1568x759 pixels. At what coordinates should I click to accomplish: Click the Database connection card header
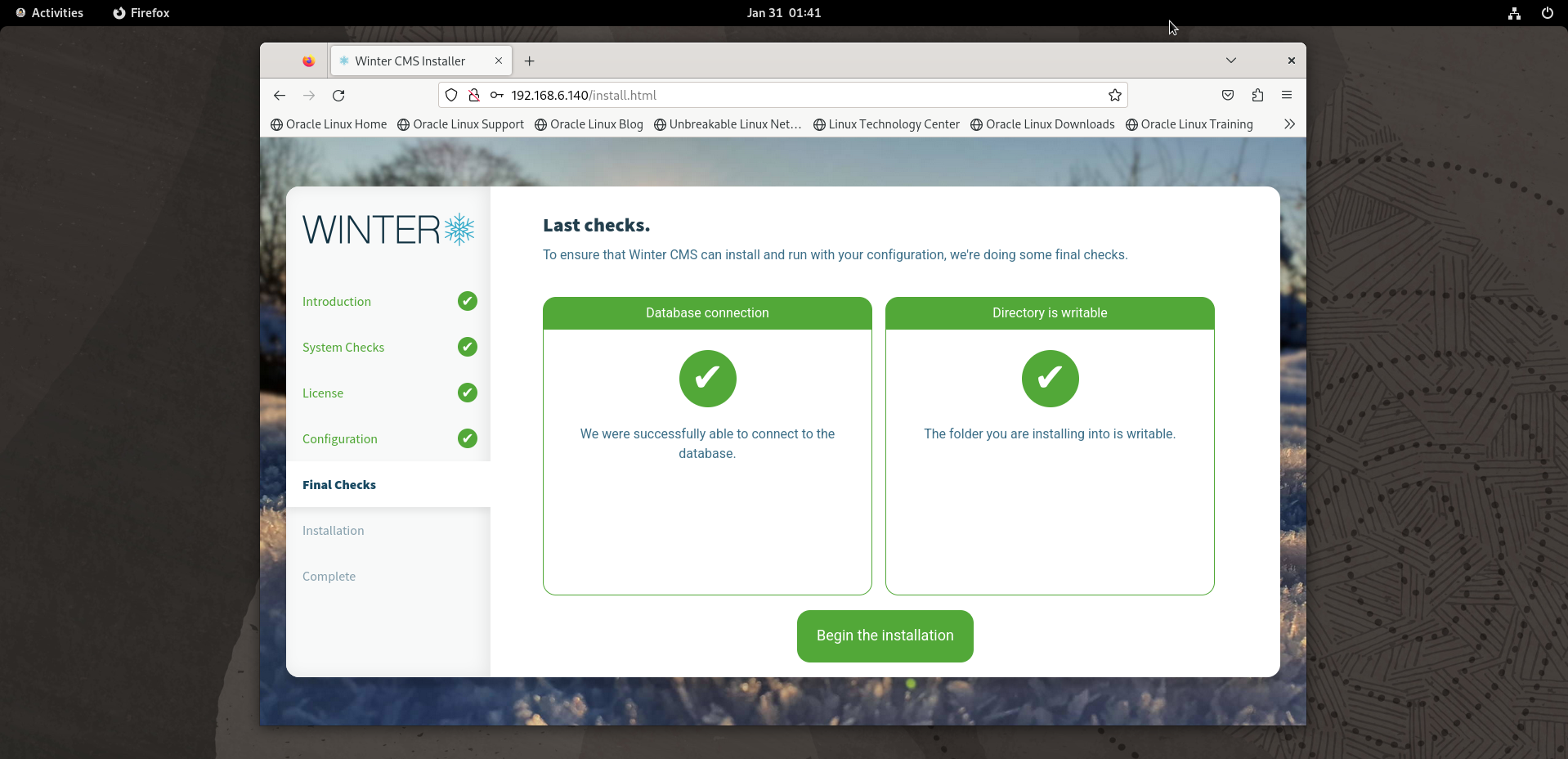click(708, 313)
